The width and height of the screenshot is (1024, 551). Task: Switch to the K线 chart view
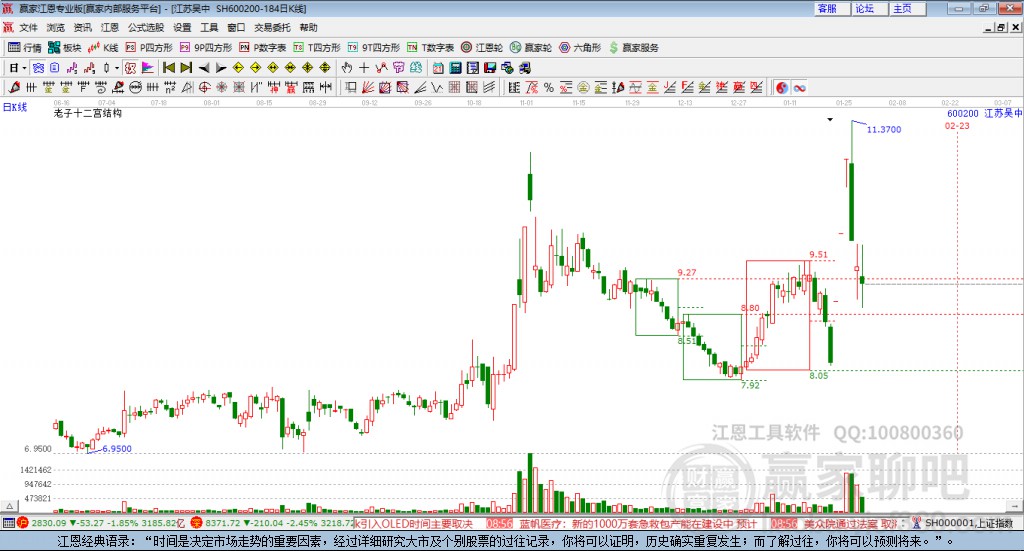pos(103,48)
